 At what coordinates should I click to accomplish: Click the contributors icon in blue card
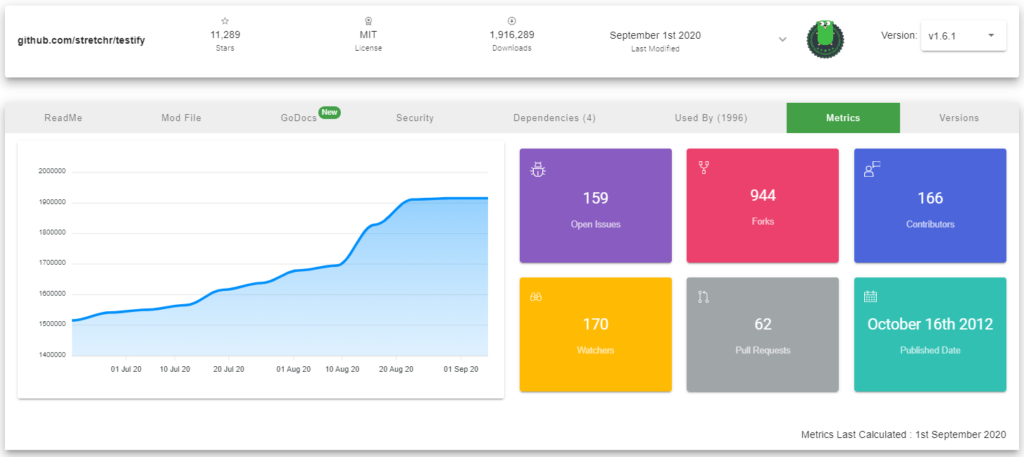tap(871, 168)
